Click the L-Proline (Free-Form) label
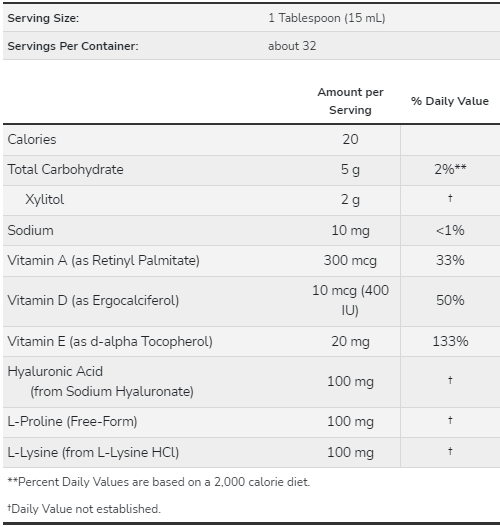This screenshot has height=527, width=500. [x=72, y=421]
